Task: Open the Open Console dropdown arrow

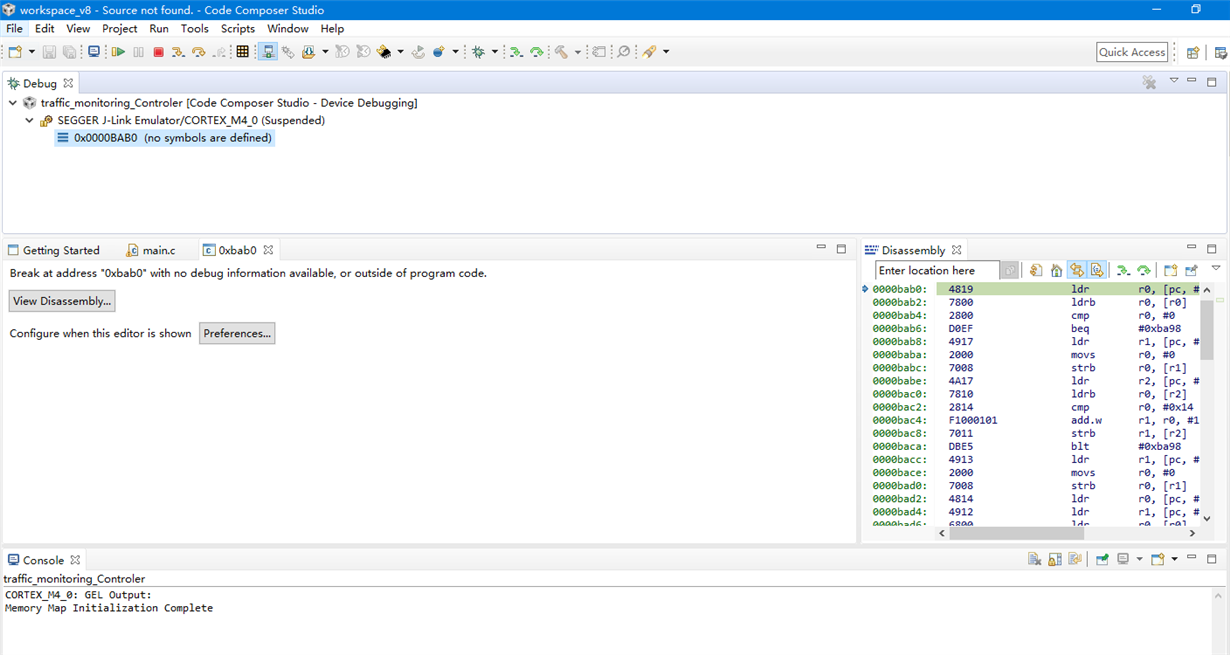Action: [1174, 560]
